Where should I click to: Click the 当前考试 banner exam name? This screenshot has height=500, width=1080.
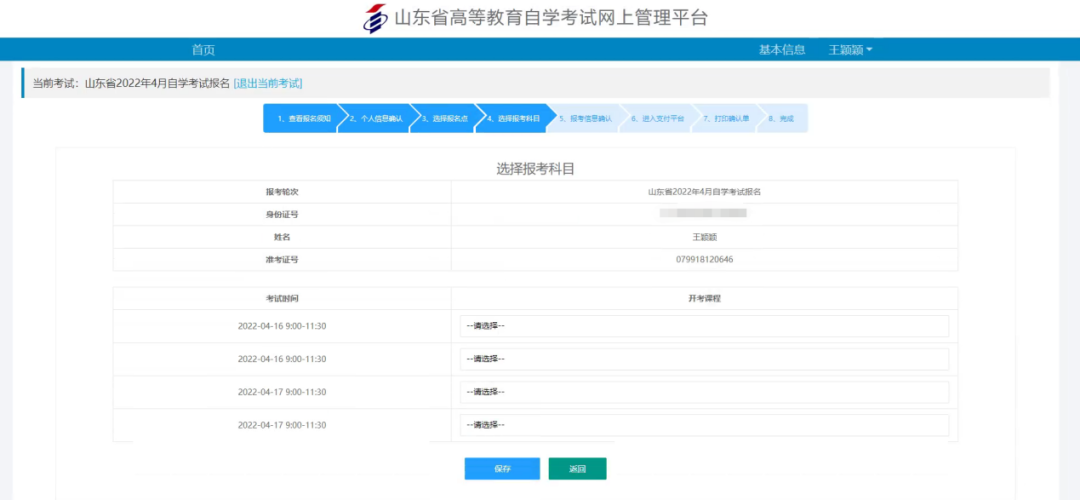pyautogui.click(x=158, y=83)
